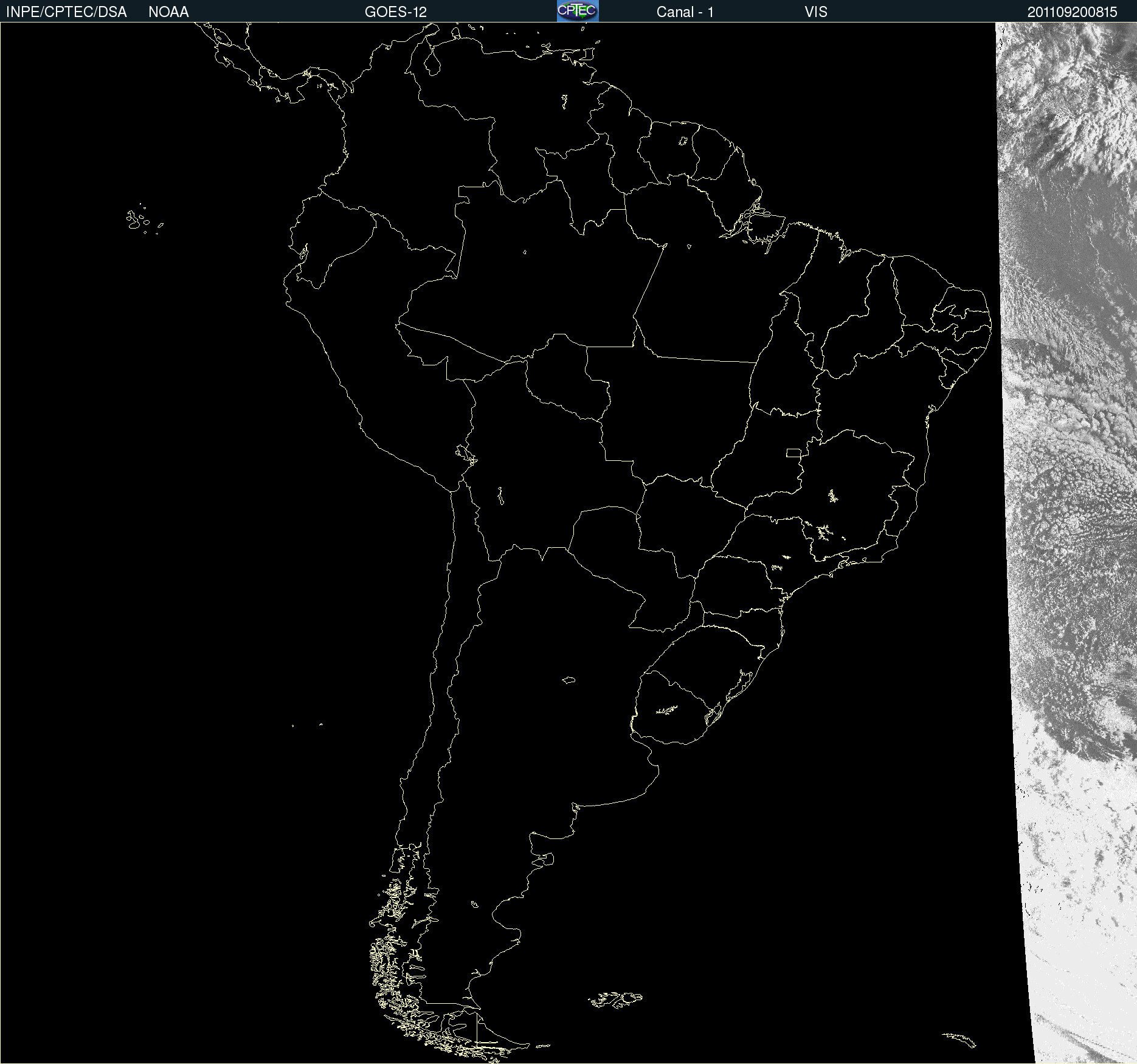Click the INPE/CPTEC/DSA header label
1137x1064 pixels.
pyautogui.click(x=66, y=12)
